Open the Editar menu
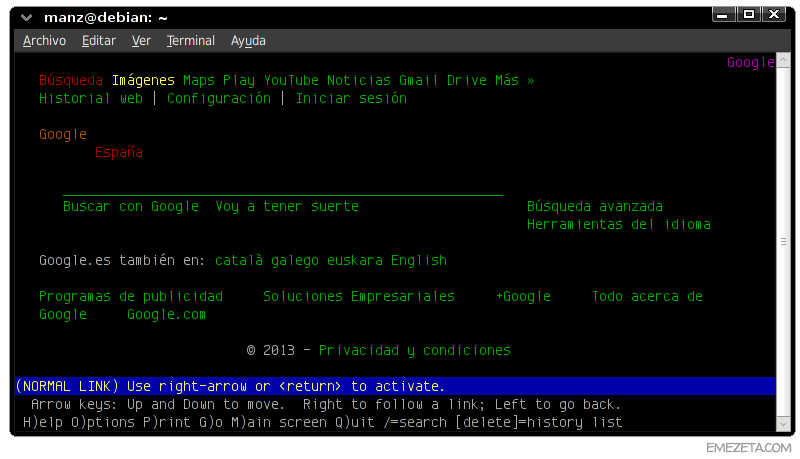This screenshot has width=800, height=459. click(x=98, y=41)
